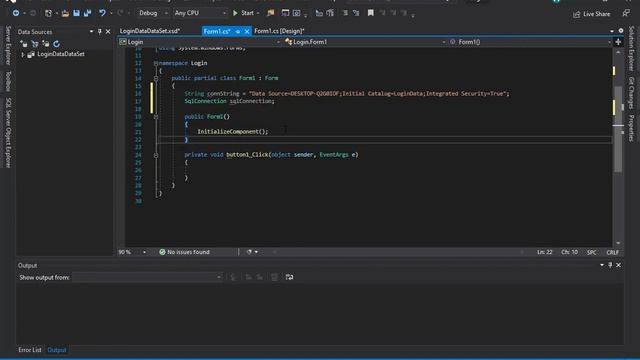Click Edit DataSet with Designer icon

[x=35, y=44]
